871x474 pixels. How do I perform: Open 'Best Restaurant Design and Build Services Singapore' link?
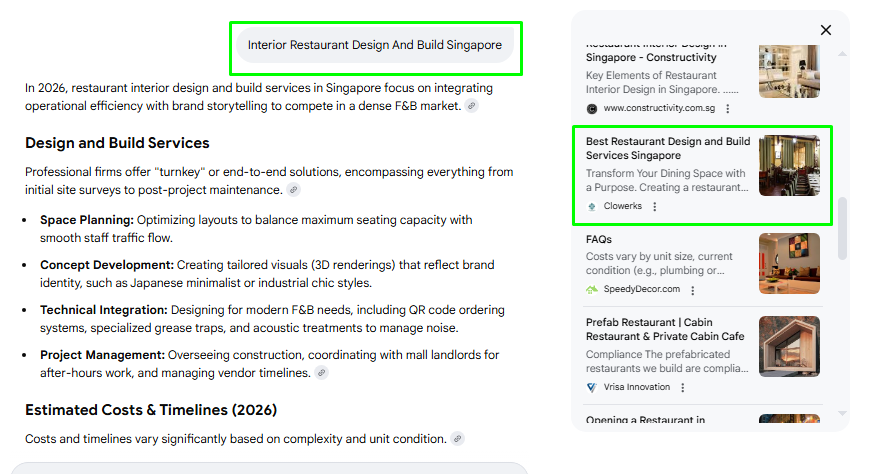pos(667,149)
